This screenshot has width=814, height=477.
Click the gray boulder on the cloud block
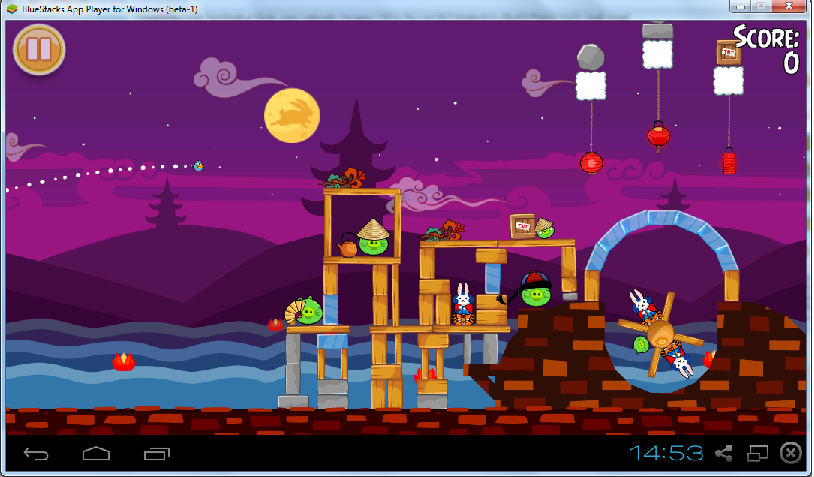click(591, 57)
